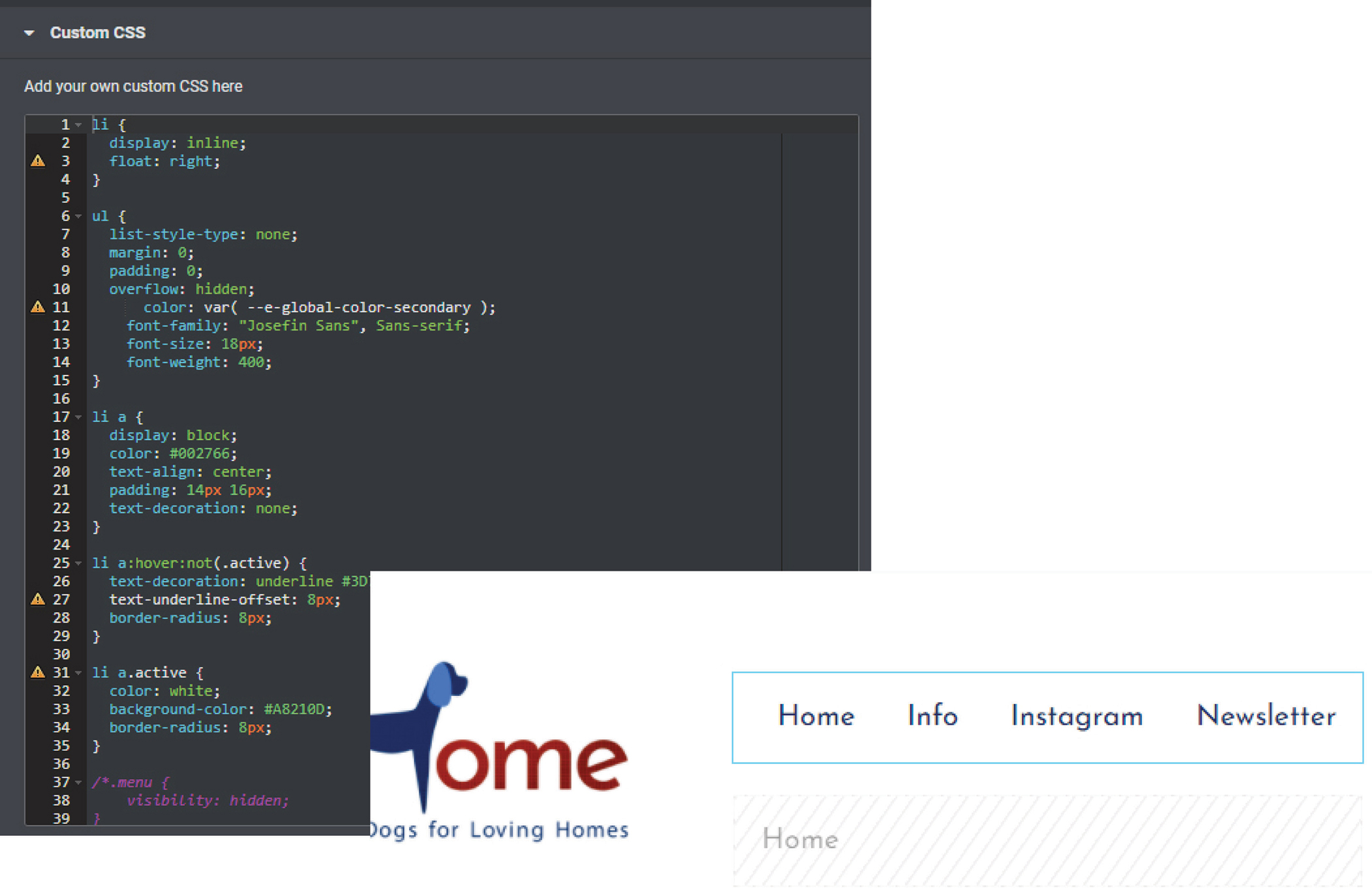Image resolution: width=1372 pixels, height=892 pixels.
Task: Open the Info menu link
Action: click(x=932, y=716)
